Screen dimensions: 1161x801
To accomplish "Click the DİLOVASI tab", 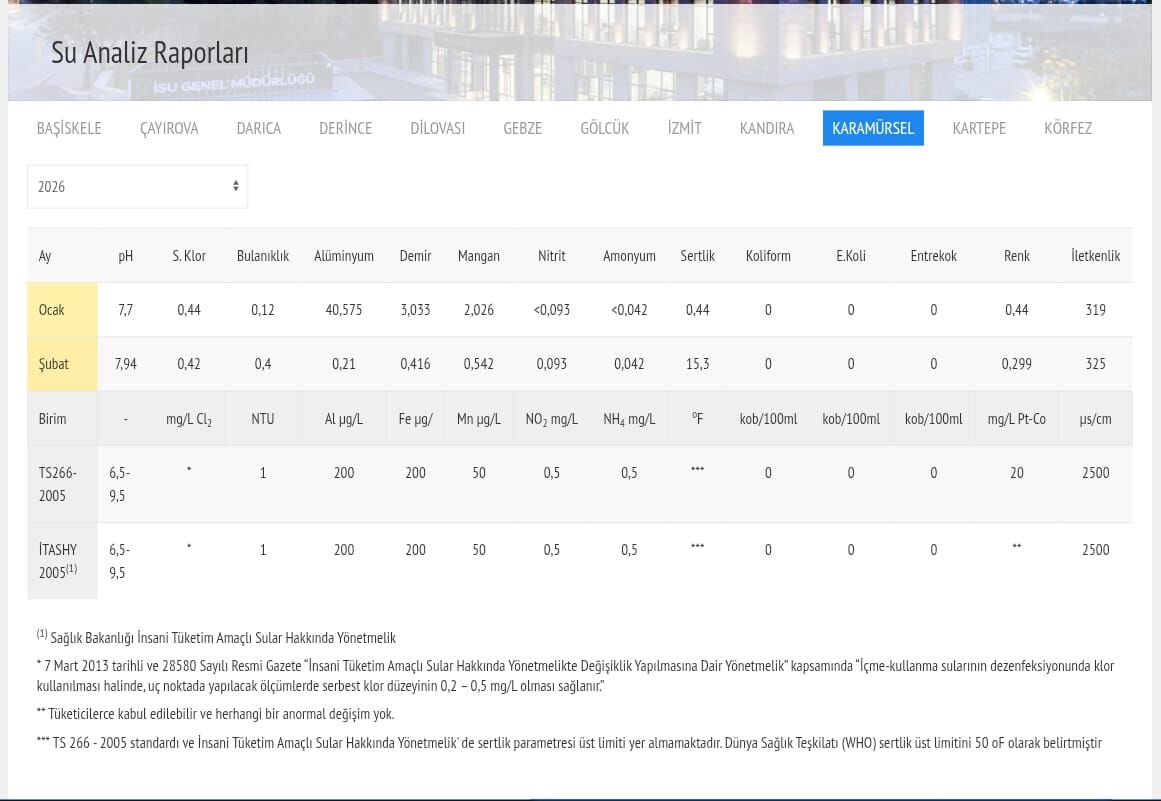I will coord(437,128).
